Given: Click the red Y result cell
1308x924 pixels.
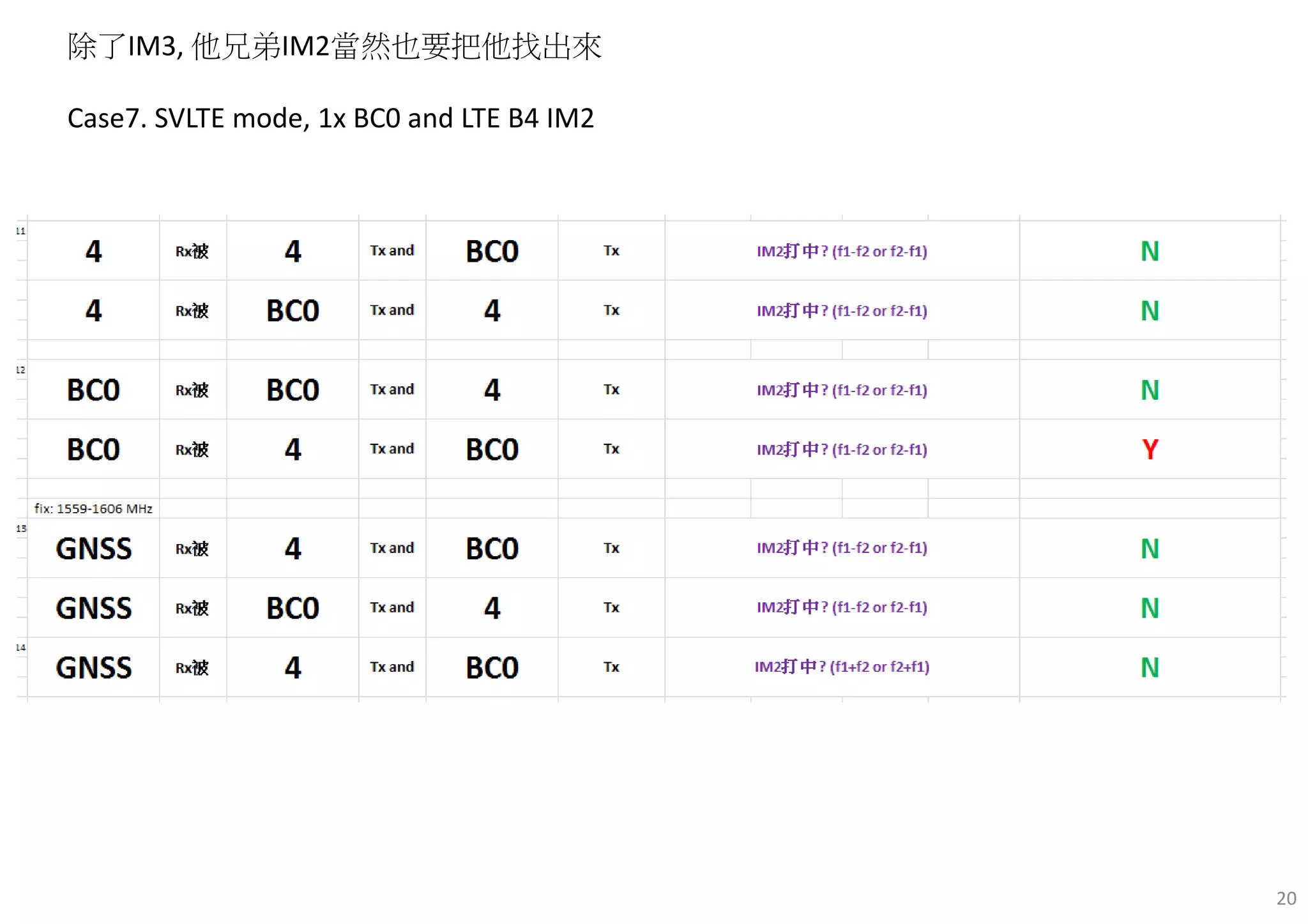Looking at the screenshot, I should 1150,449.
